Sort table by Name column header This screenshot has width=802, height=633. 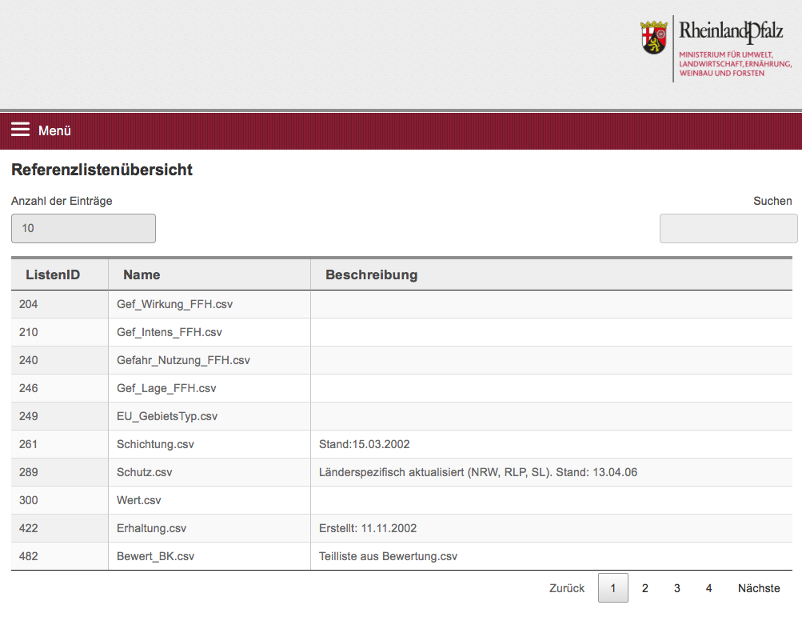[x=141, y=275]
